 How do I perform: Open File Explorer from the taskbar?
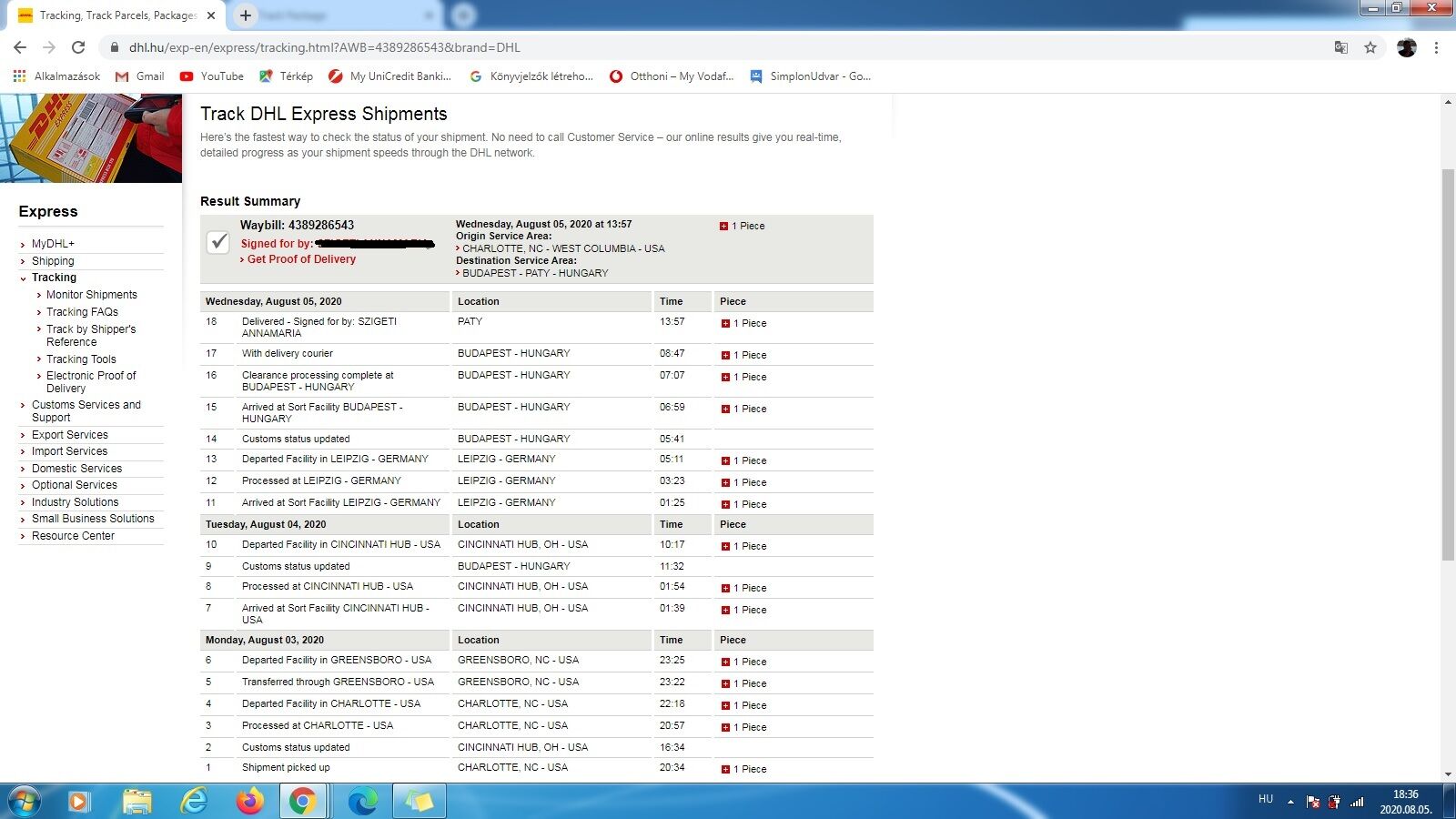[137, 801]
